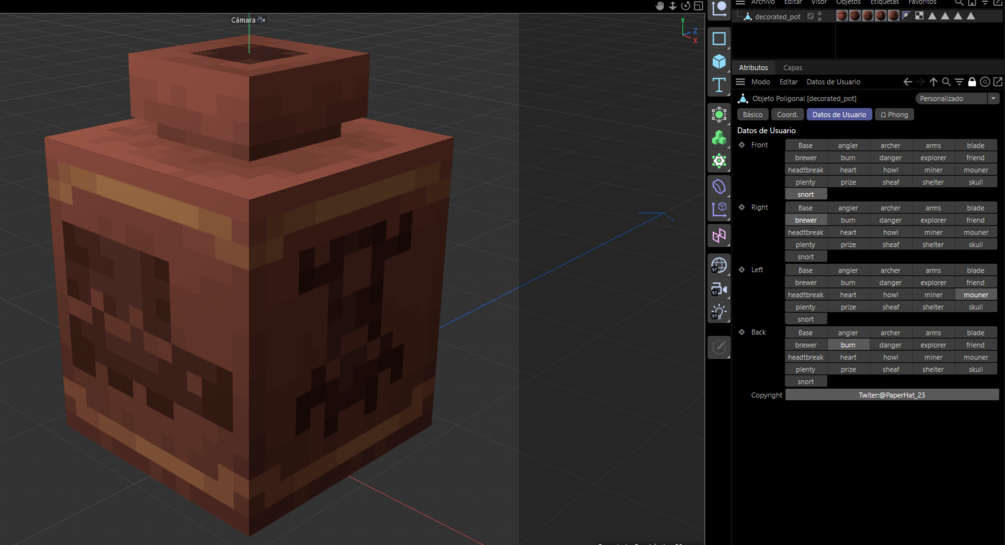Click the purple axis-with-cube icon
Screen dimensions: 1005x545
pyautogui.click(x=718, y=210)
